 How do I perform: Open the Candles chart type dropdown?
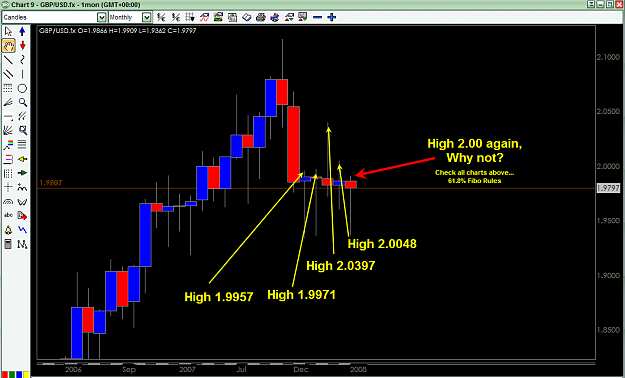click(102, 17)
